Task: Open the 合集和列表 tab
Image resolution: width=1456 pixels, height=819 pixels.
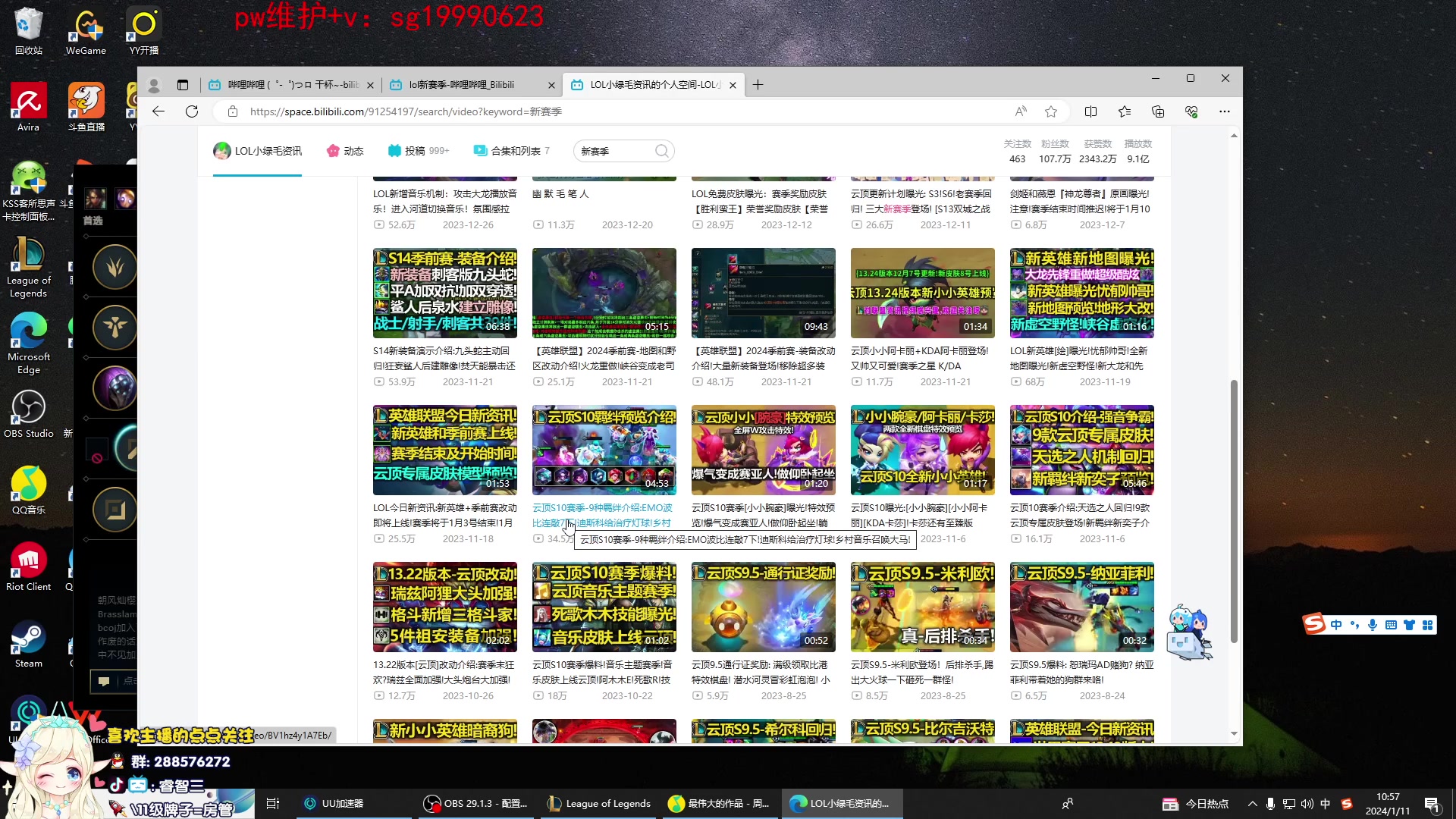Action: coord(512,151)
